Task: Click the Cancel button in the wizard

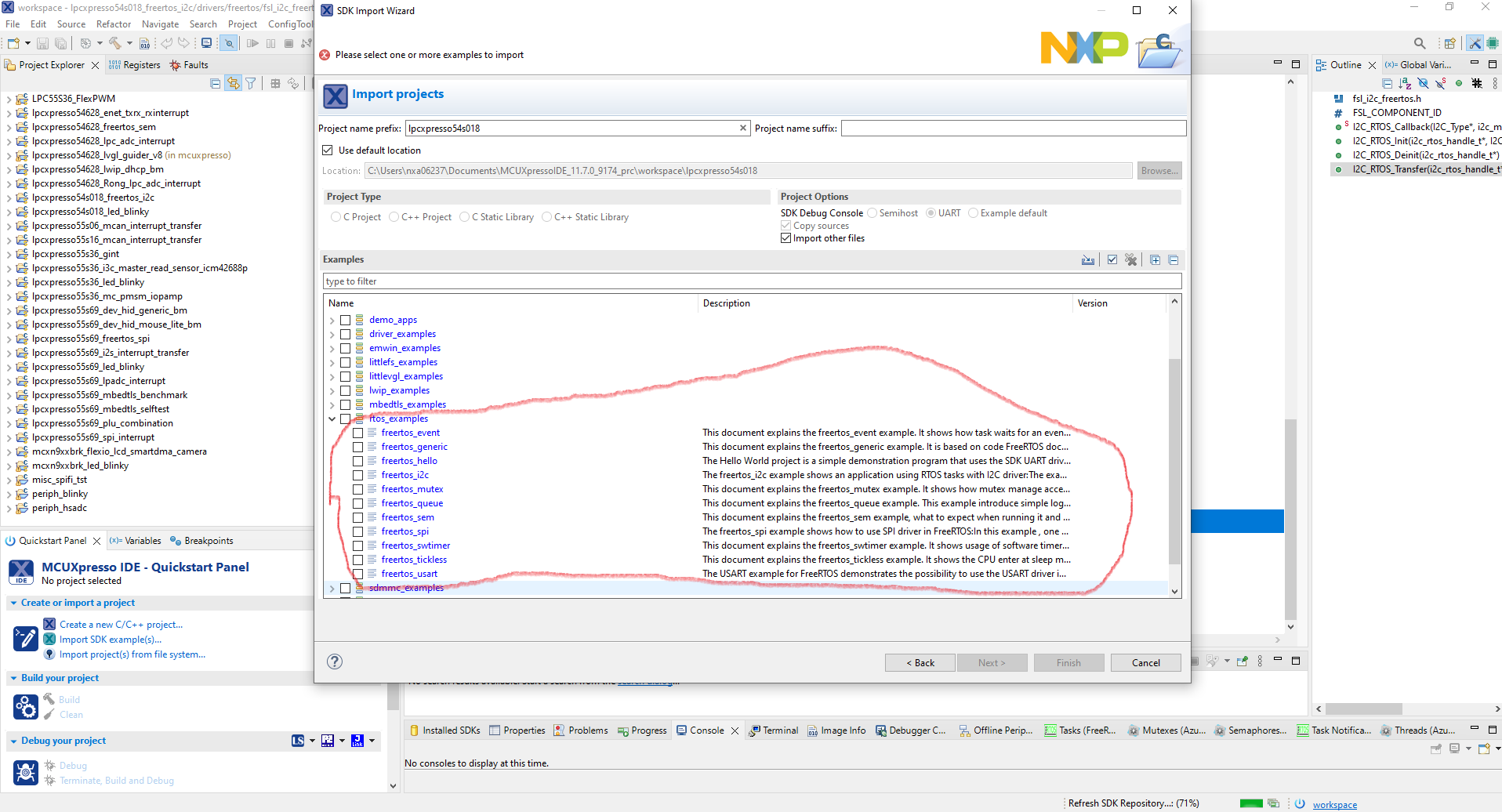Action: 1145,662
